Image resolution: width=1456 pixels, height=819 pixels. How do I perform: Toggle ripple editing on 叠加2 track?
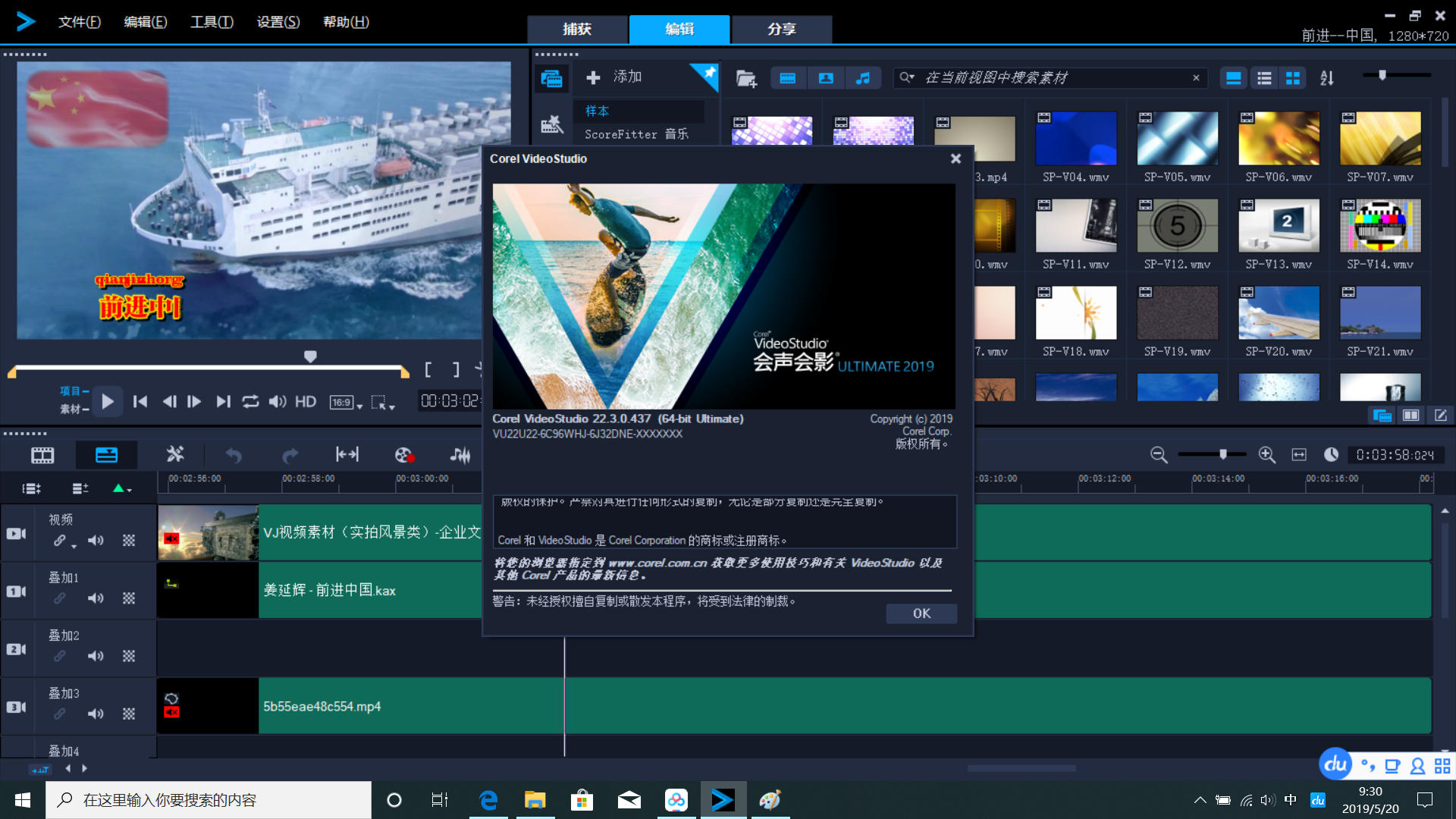[x=59, y=656]
